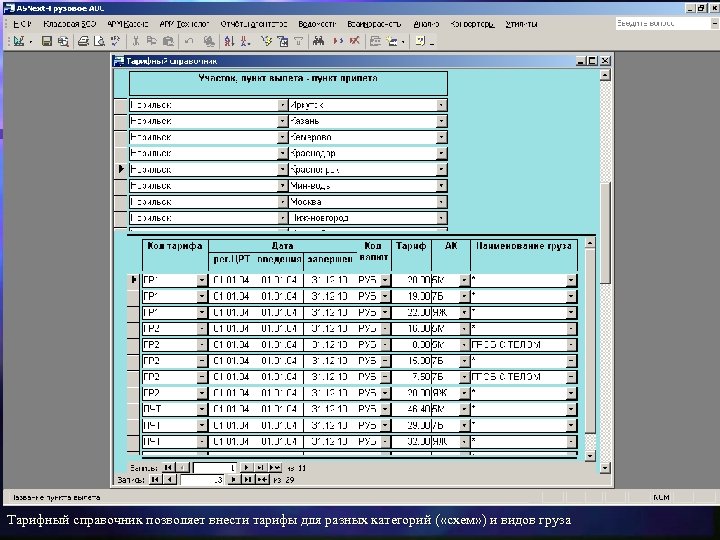This screenshot has height=540, width=720.
Task: Click the Paste clipboard icon
Action: 168,41
